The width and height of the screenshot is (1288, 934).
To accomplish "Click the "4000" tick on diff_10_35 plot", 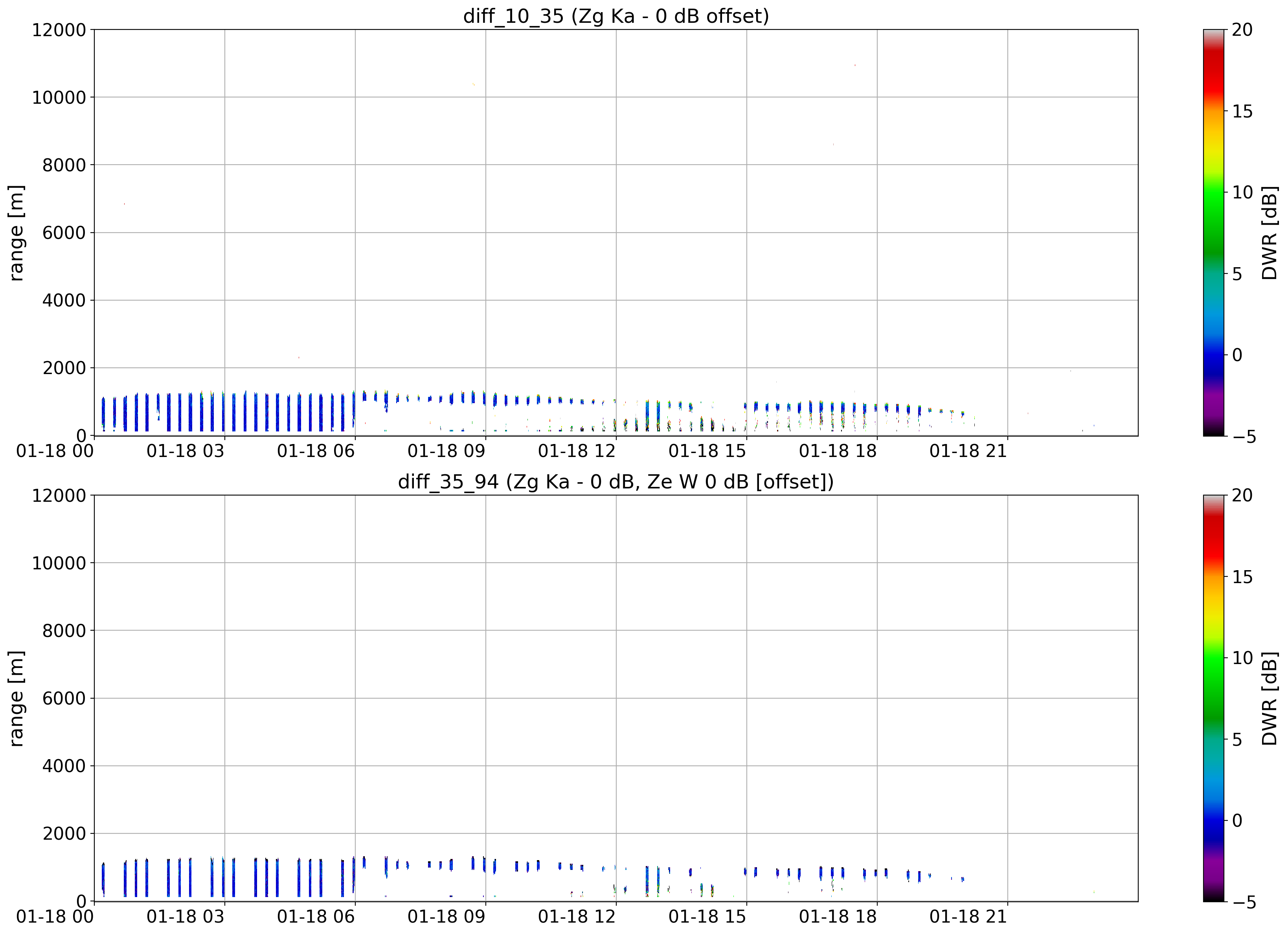I will (x=64, y=300).
